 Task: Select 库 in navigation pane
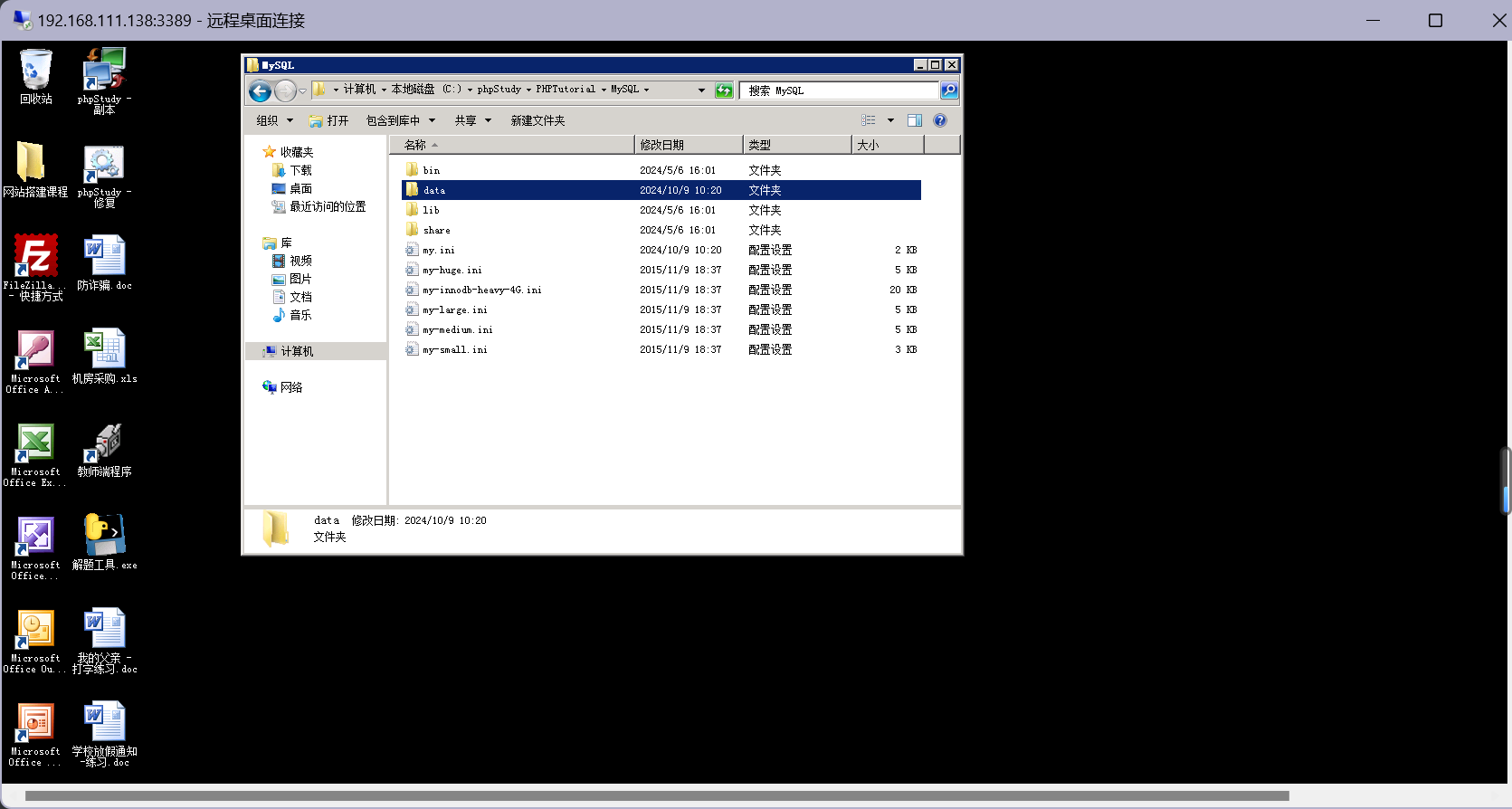coord(277,243)
